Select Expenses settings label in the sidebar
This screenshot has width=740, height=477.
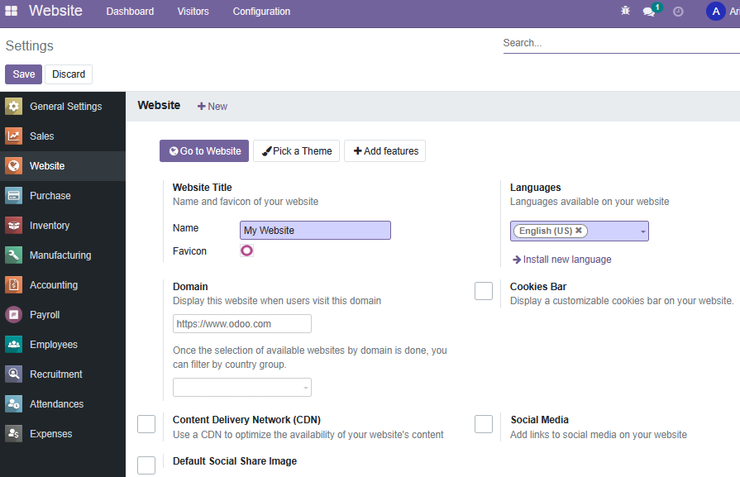click(x=51, y=434)
